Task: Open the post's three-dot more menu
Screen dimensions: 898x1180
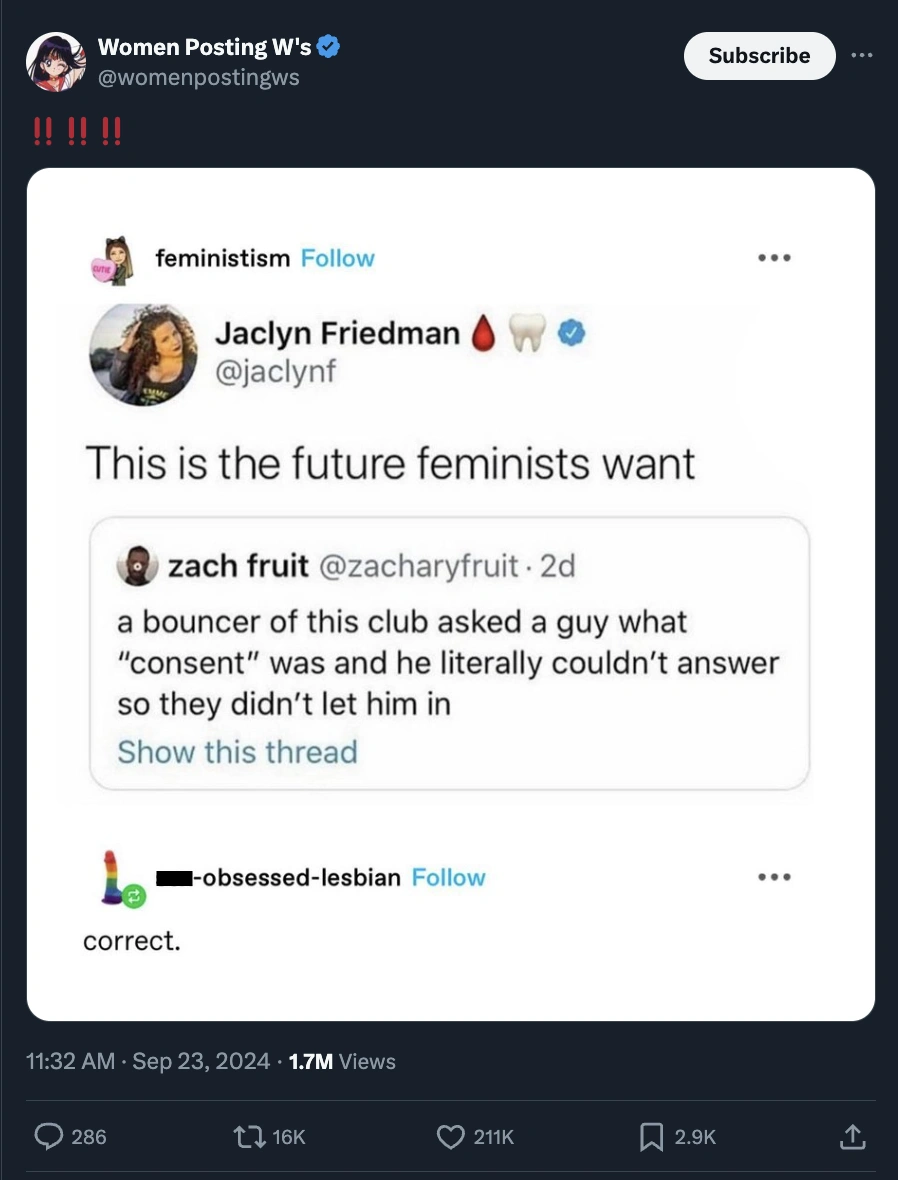Action: click(x=861, y=55)
